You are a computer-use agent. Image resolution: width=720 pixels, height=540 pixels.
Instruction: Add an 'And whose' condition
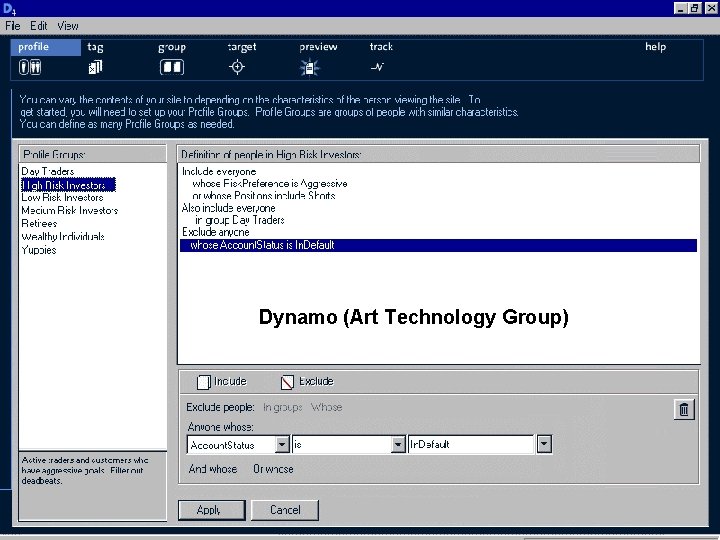coord(213,469)
